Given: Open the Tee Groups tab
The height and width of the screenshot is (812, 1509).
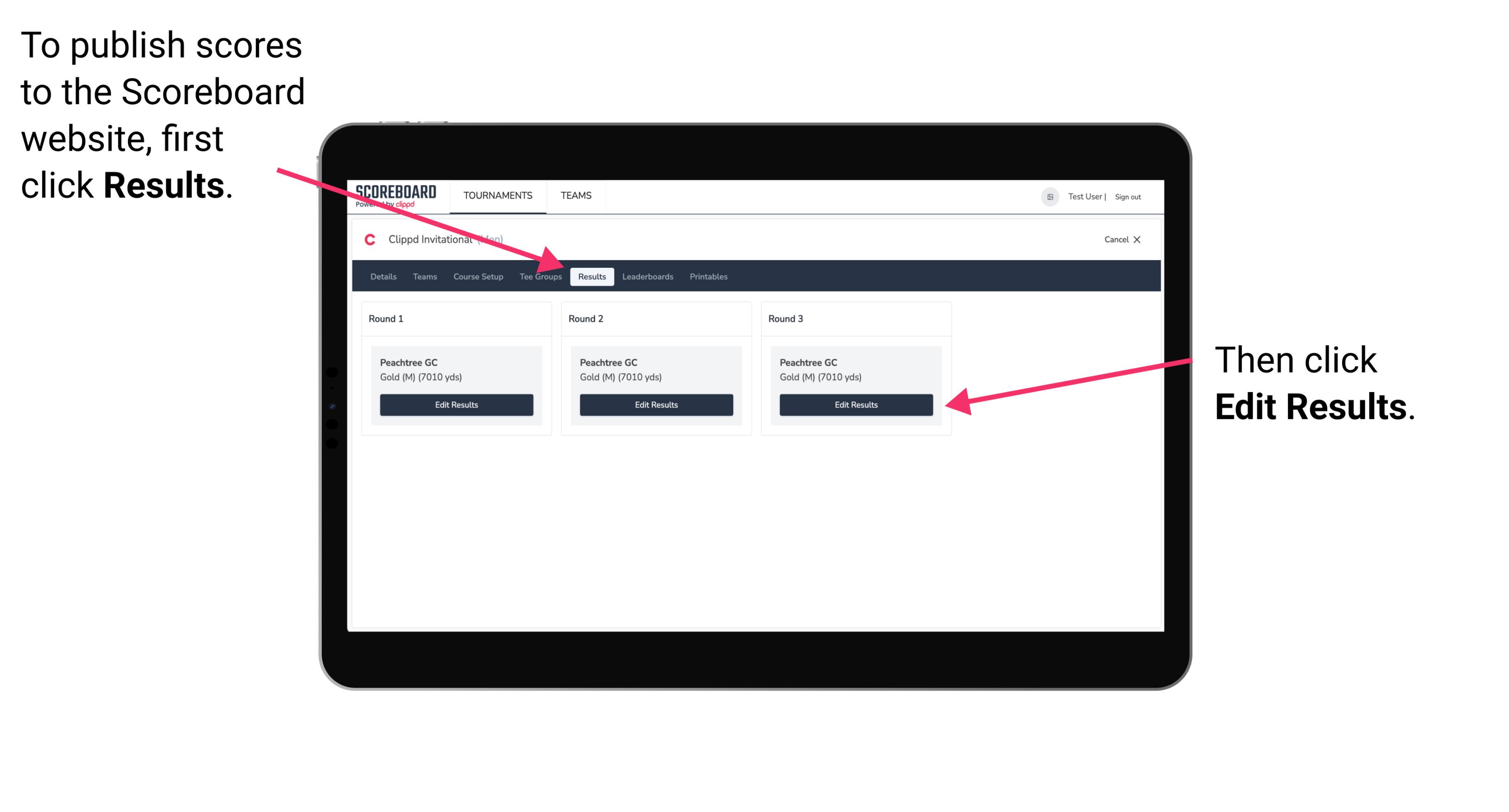Looking at the screenshot, I should [x=540, y=277].
